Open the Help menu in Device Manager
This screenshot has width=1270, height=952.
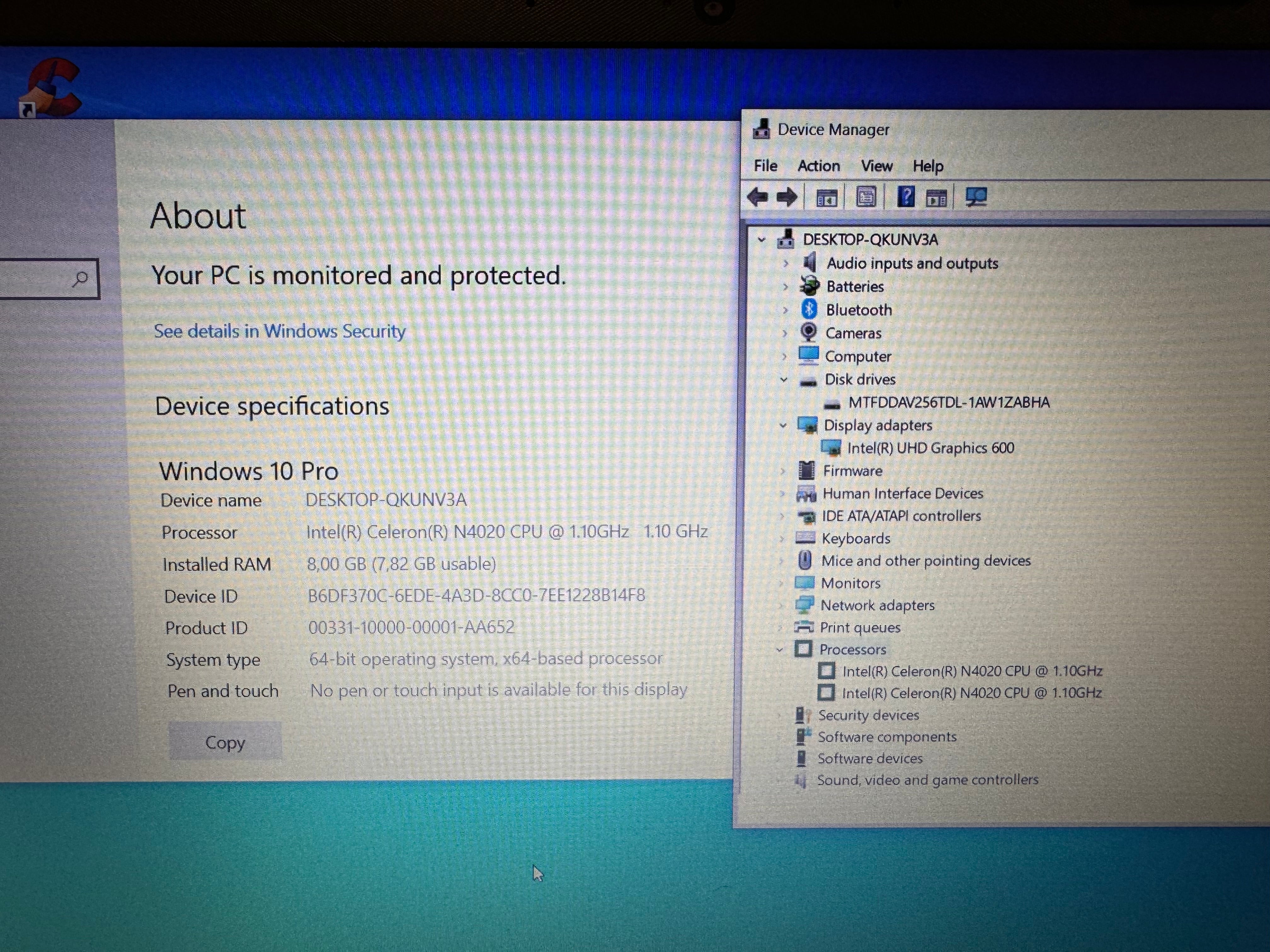pos(928,167)
